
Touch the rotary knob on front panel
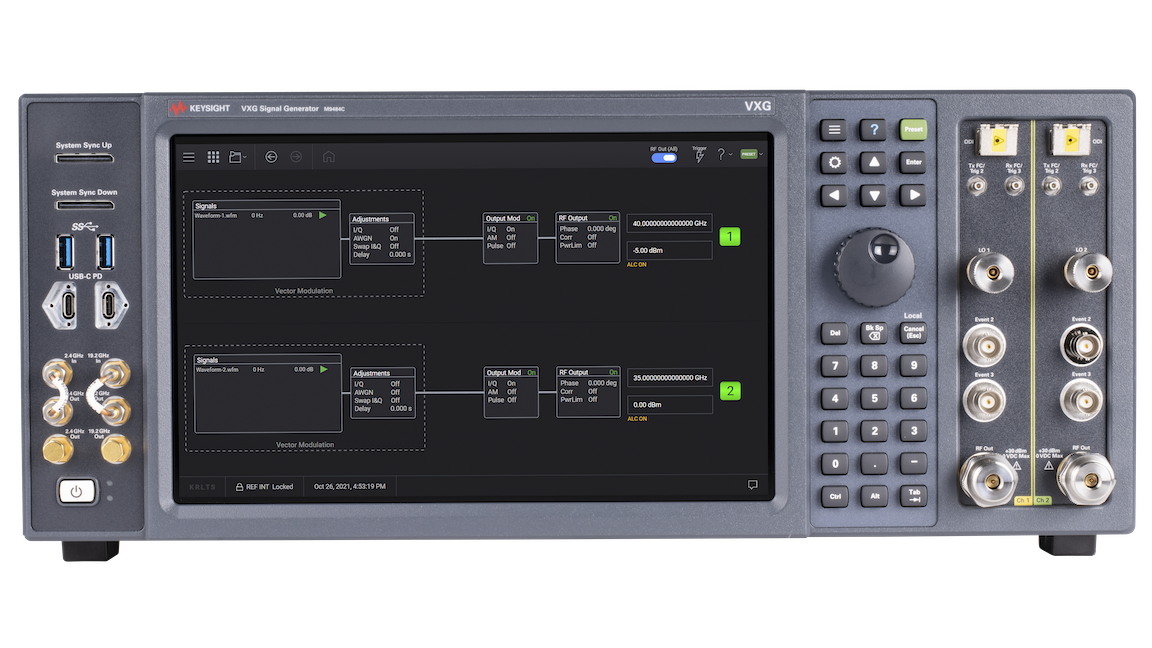pos(874,267)
